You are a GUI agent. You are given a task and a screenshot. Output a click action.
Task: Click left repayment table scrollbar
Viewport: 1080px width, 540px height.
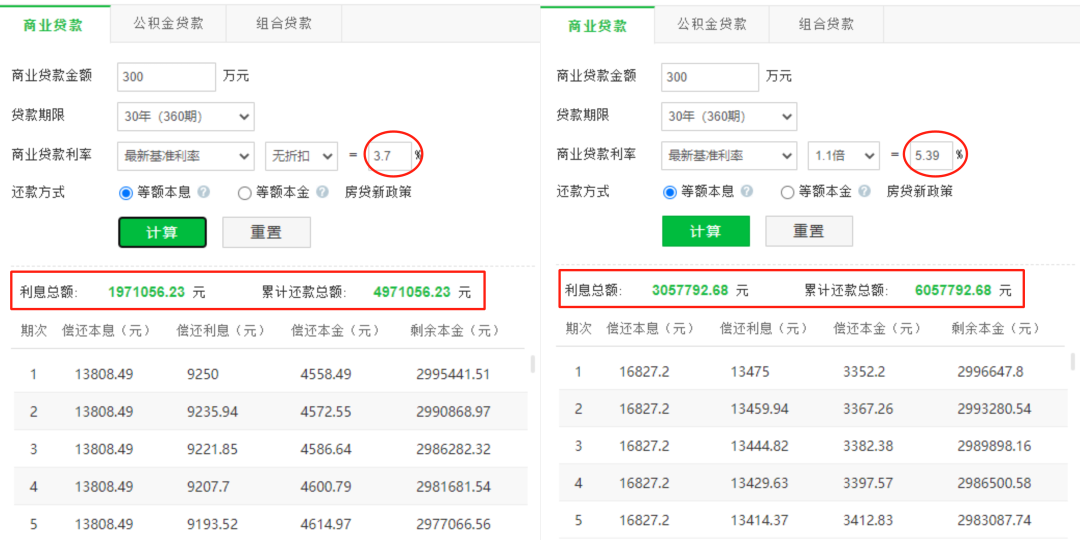532,364
